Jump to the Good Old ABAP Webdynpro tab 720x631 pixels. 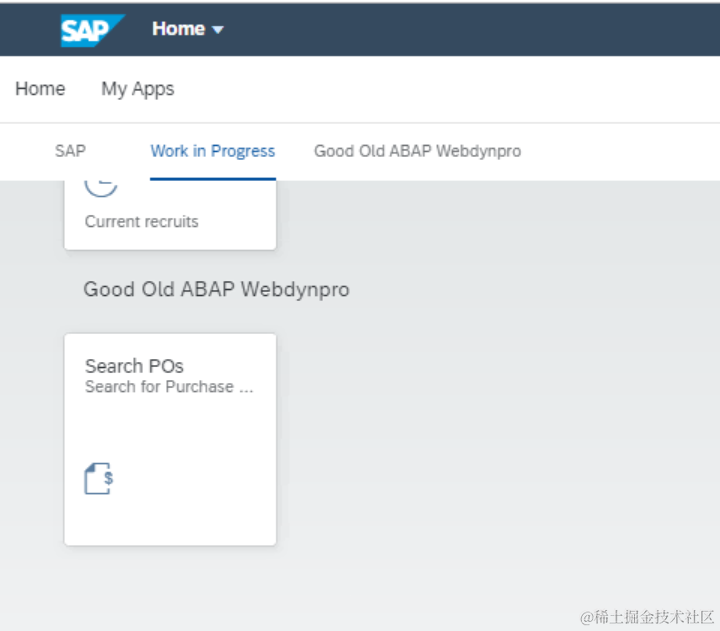tap(417, 151)
